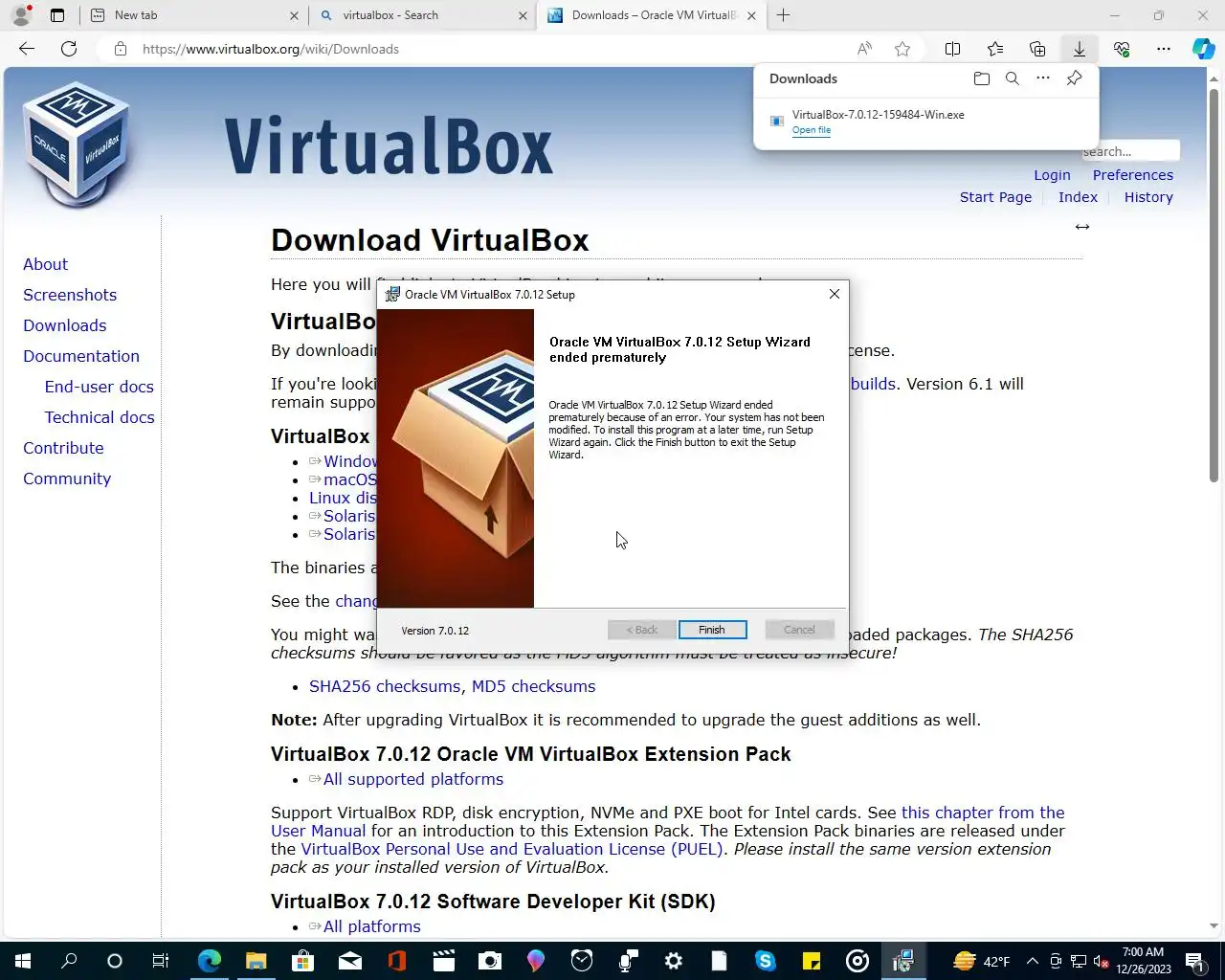The height and width of the screenshot is (980, 1225).
Task: Open split screen icon in the toolbar
Action: pyautogui.click(x=952, y=49)
